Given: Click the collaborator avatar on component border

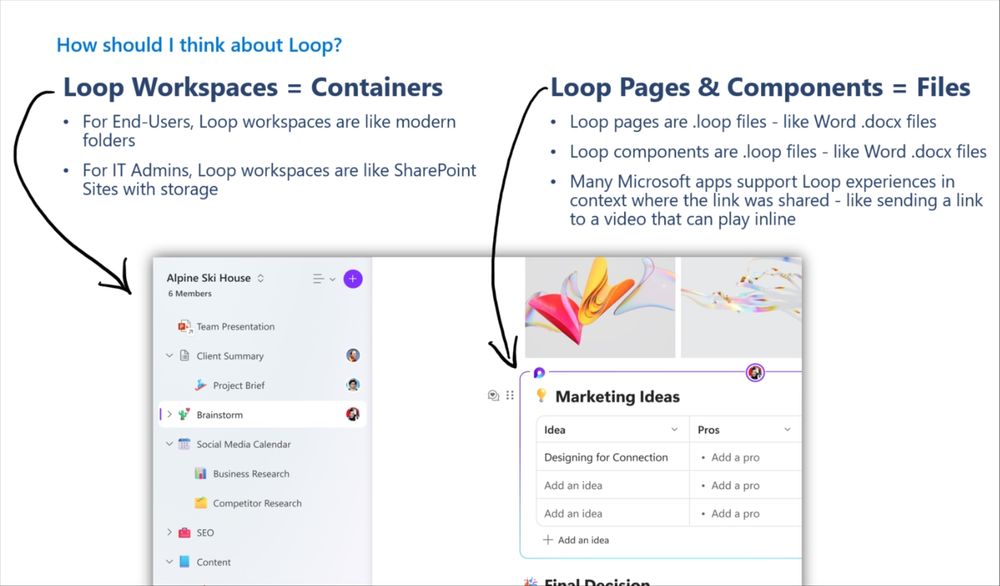Looking at the screenshot, I should [755, 372].
